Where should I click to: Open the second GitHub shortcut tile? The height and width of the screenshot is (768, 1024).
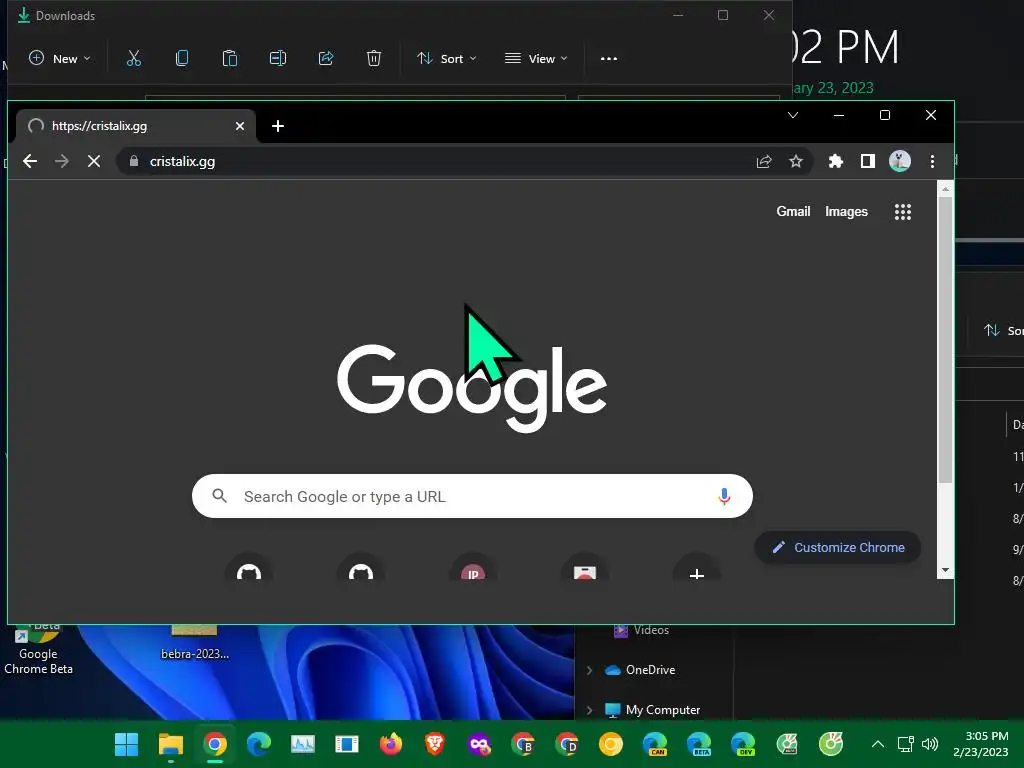point(361,568)
